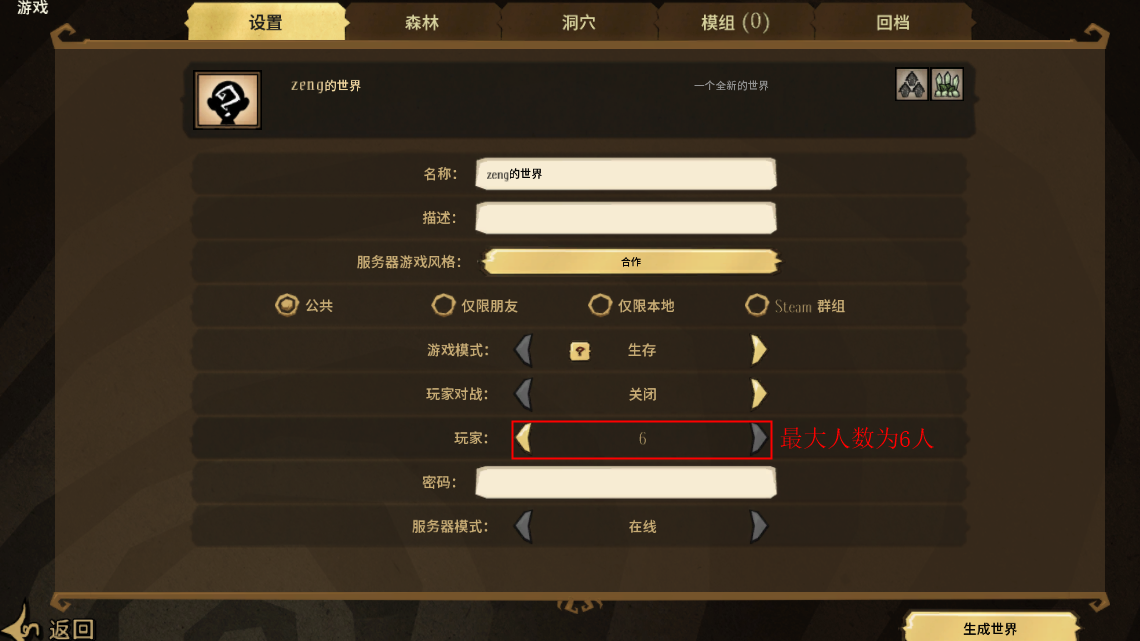Toggle 玩家对战 with the right arrow
The image size is (1140, 641).
[758, 394]
